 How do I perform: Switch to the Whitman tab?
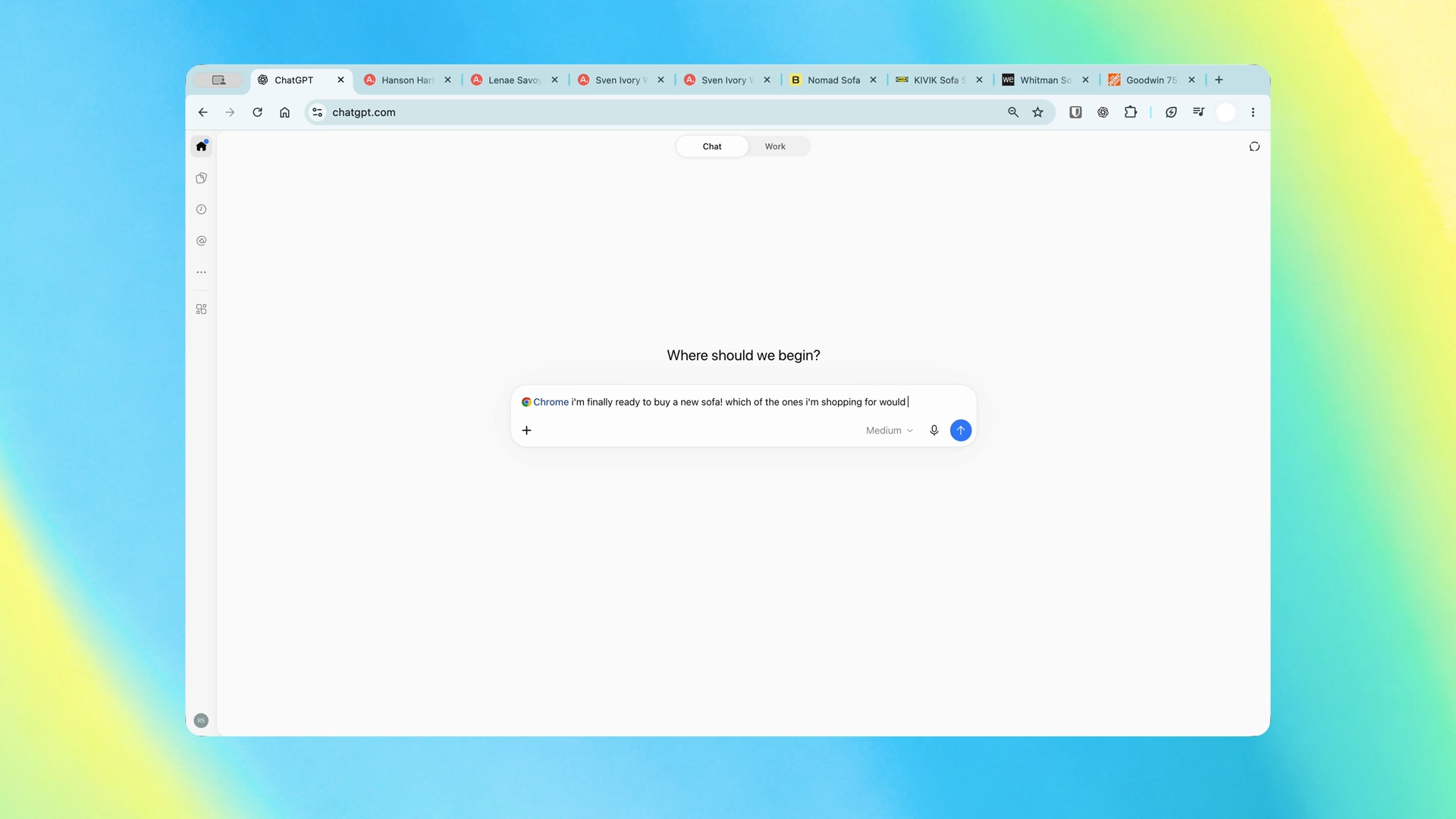click(1045, 80)
